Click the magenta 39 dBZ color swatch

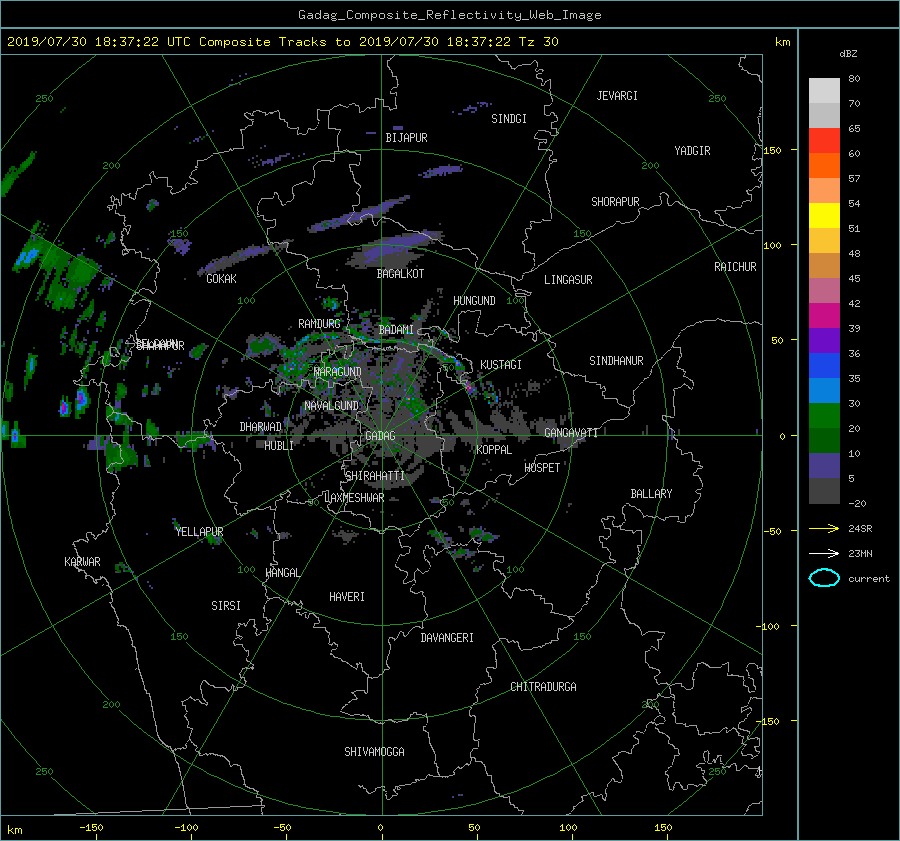tap(824, 316)
